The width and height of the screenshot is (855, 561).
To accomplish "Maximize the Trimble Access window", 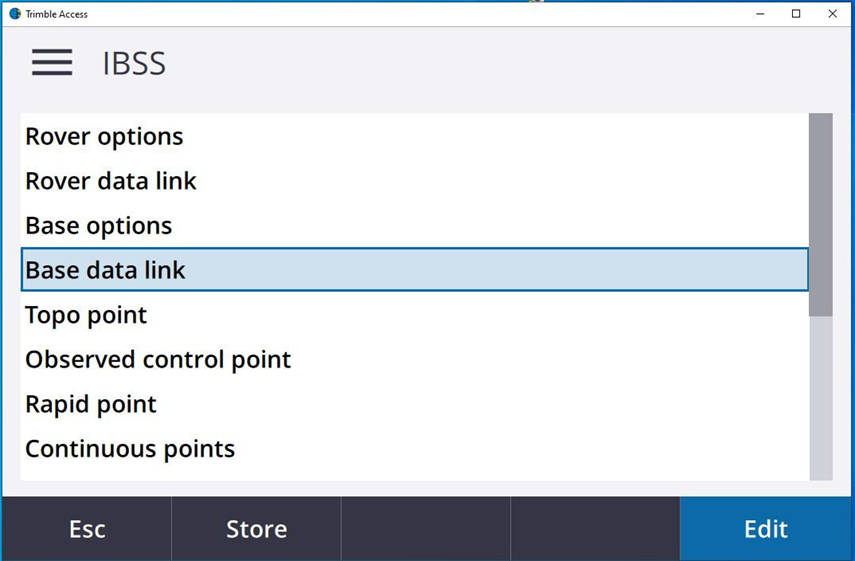I will tap(796, 14).
